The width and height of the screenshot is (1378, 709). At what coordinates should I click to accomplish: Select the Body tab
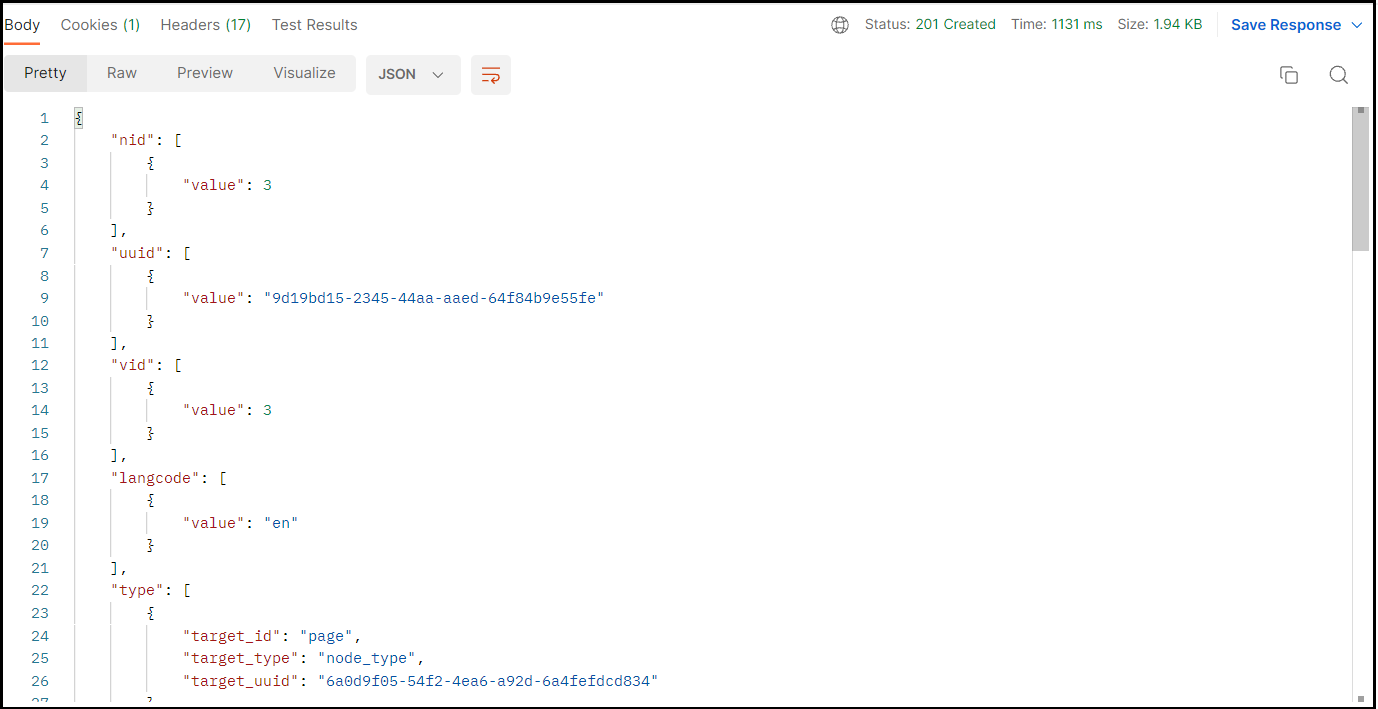click(22, 25)
